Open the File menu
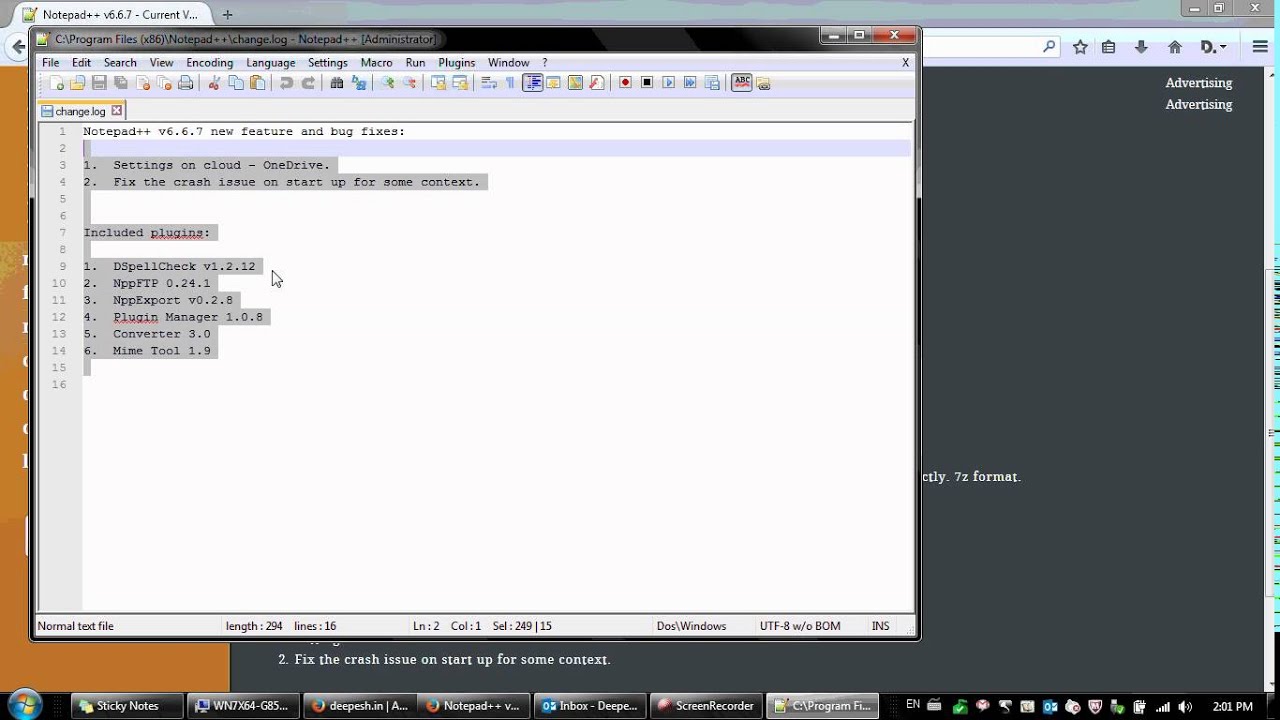The image size is (1280, 720). 50,62
